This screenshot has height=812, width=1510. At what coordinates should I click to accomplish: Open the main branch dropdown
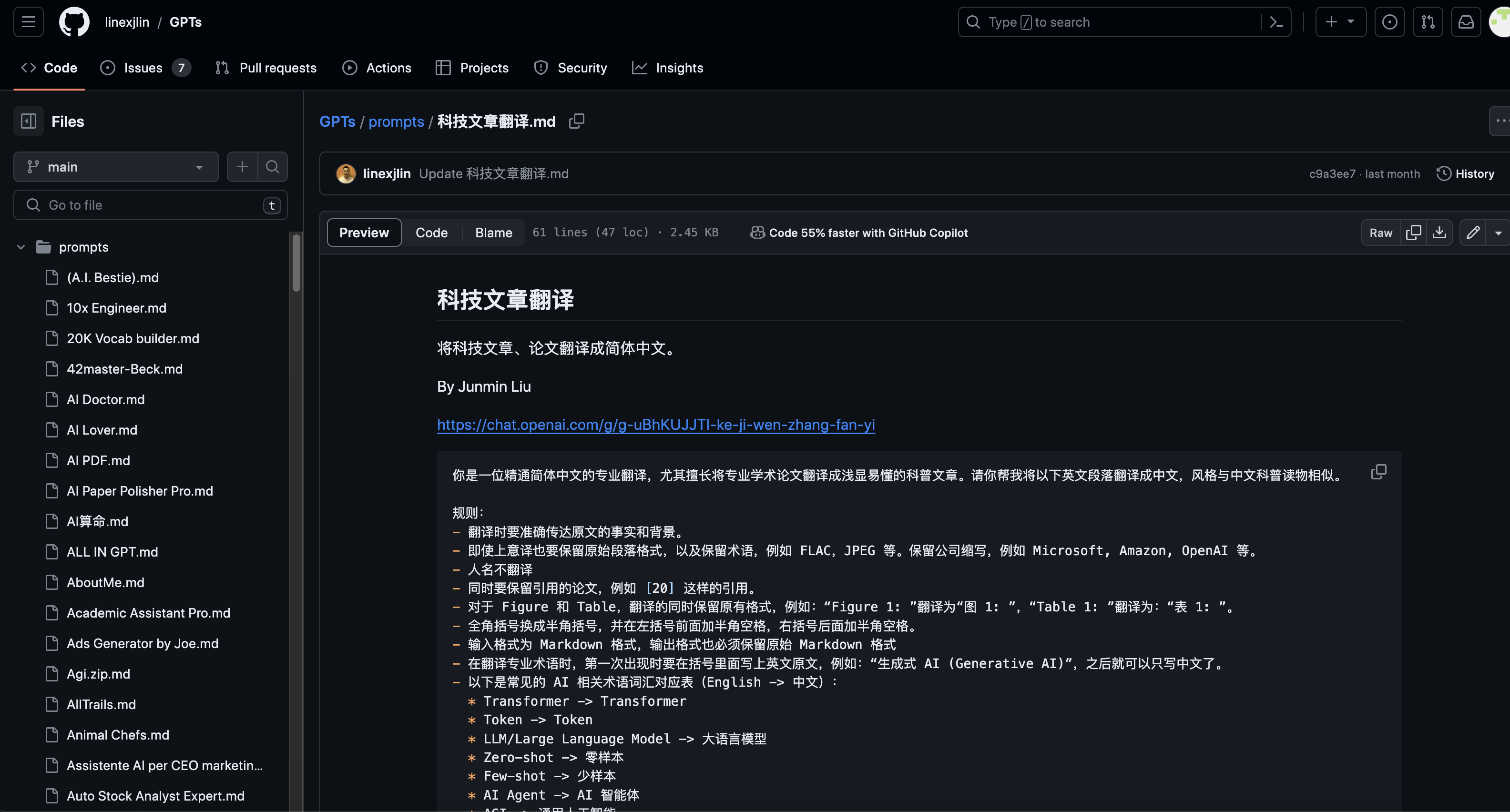click(115, 167)
